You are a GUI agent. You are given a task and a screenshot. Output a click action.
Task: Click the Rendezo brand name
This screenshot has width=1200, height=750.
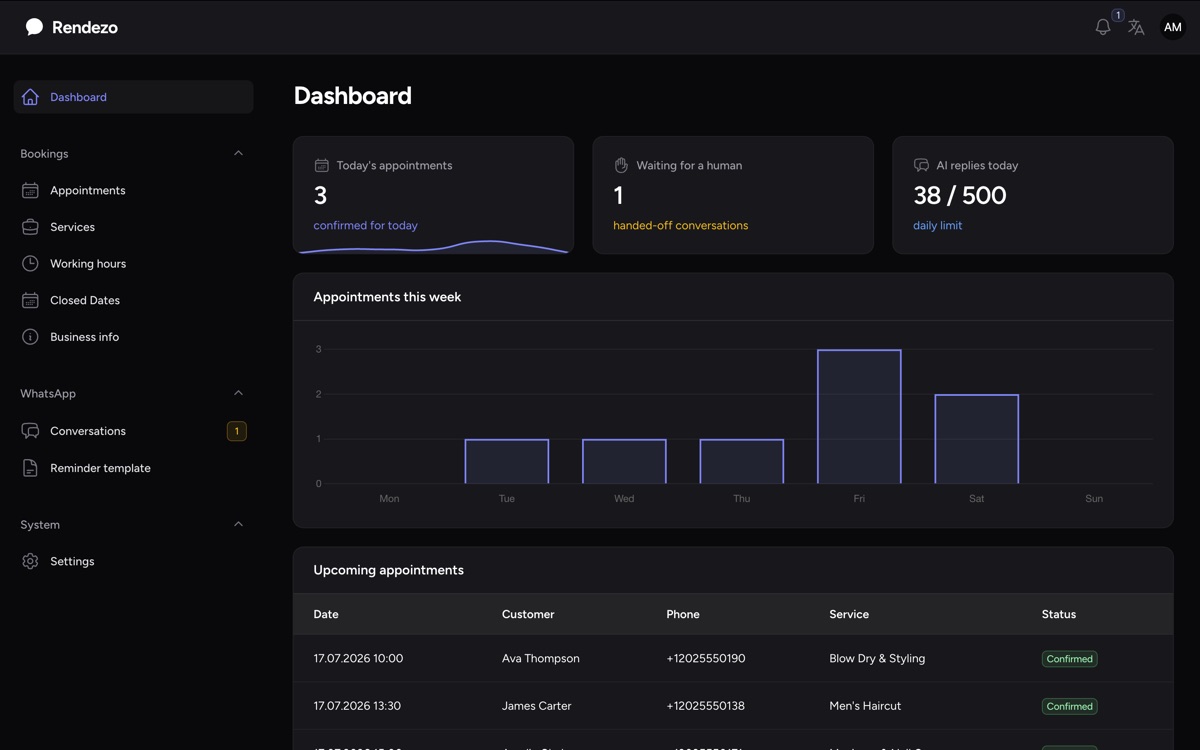pyautogui.click(x=85, y=27)
